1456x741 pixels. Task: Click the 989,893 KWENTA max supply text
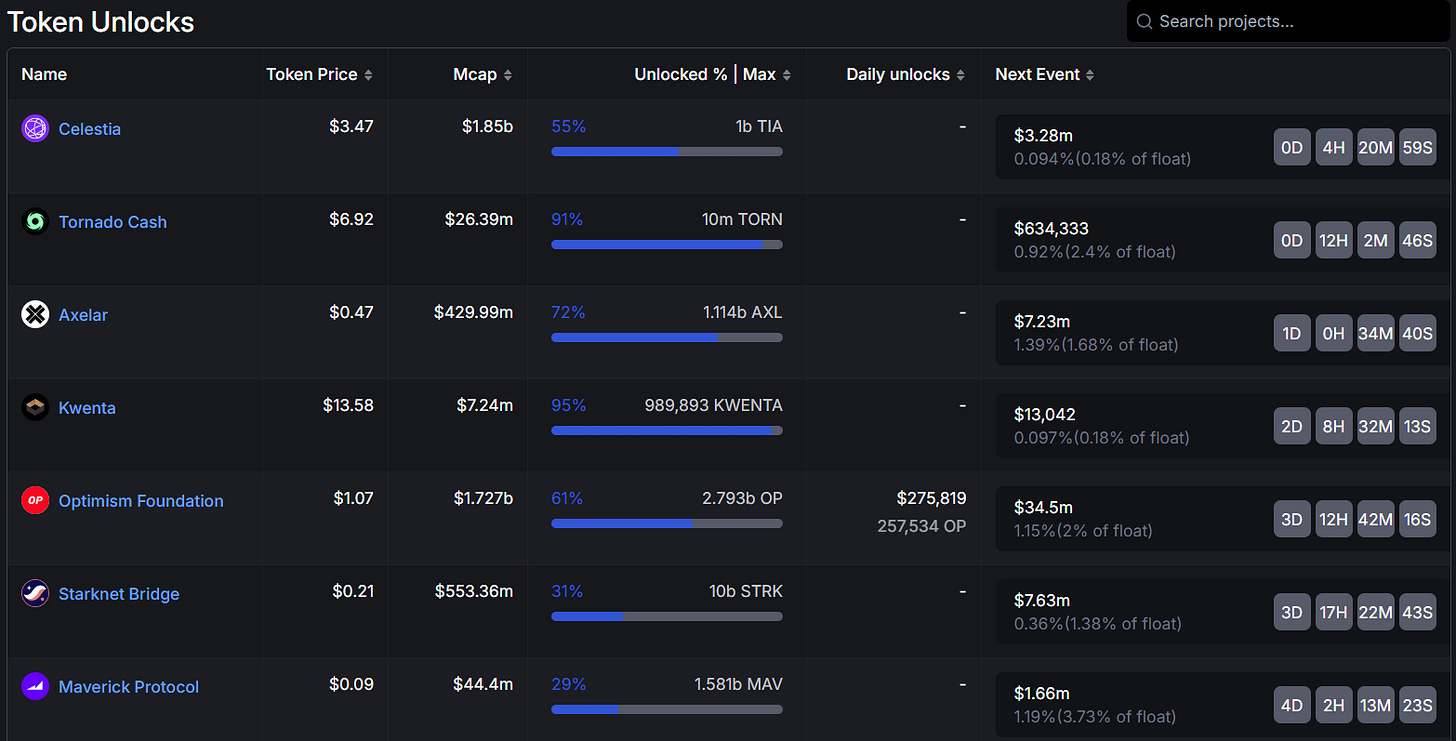(714, 406)
